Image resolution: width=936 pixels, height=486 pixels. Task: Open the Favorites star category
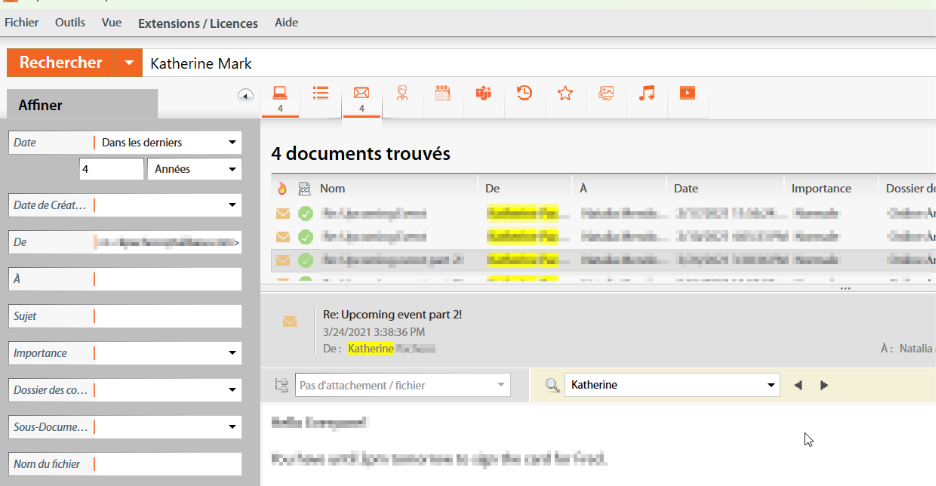[x=565, y=94]
